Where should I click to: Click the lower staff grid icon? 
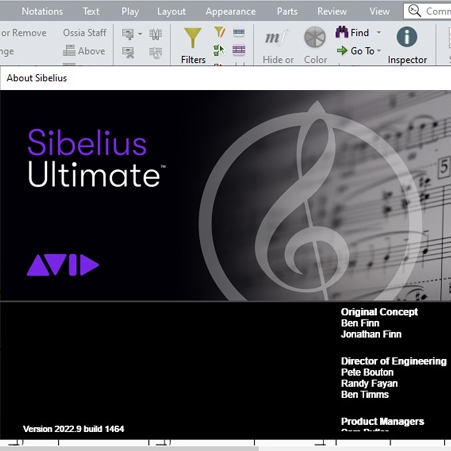155,52
